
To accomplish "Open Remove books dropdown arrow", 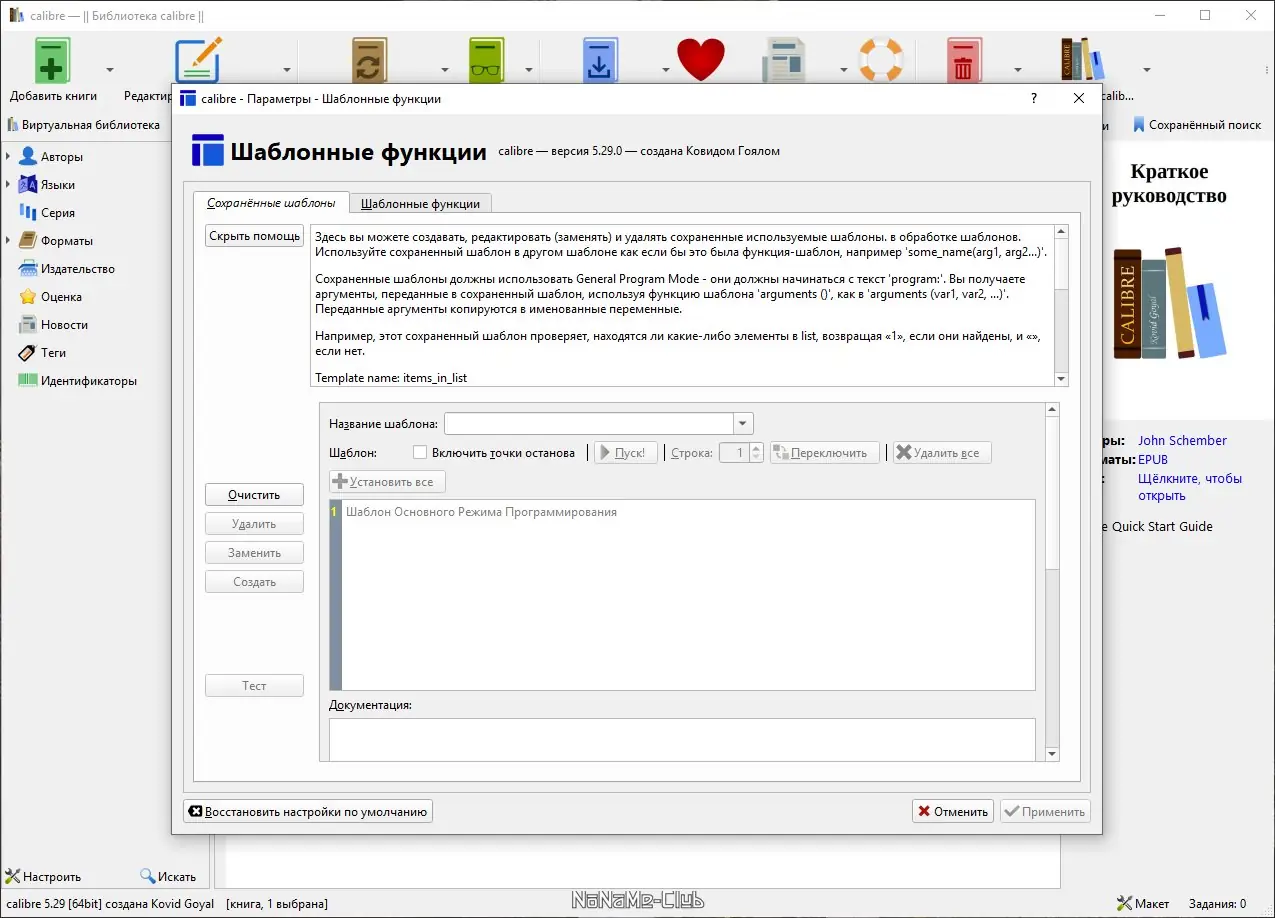I will pos(1018,70).
